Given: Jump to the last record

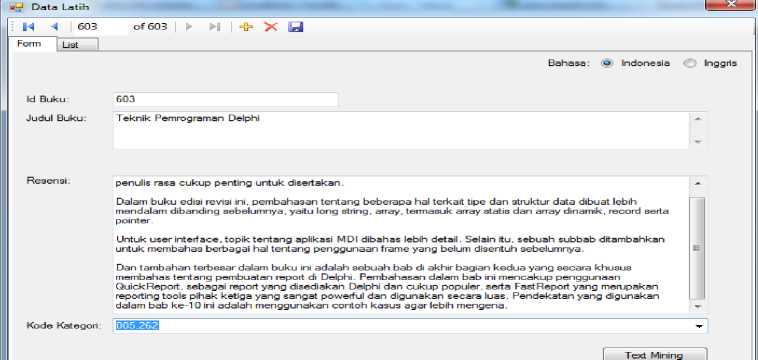Looking at the screenshot, I should click(215, 27).
